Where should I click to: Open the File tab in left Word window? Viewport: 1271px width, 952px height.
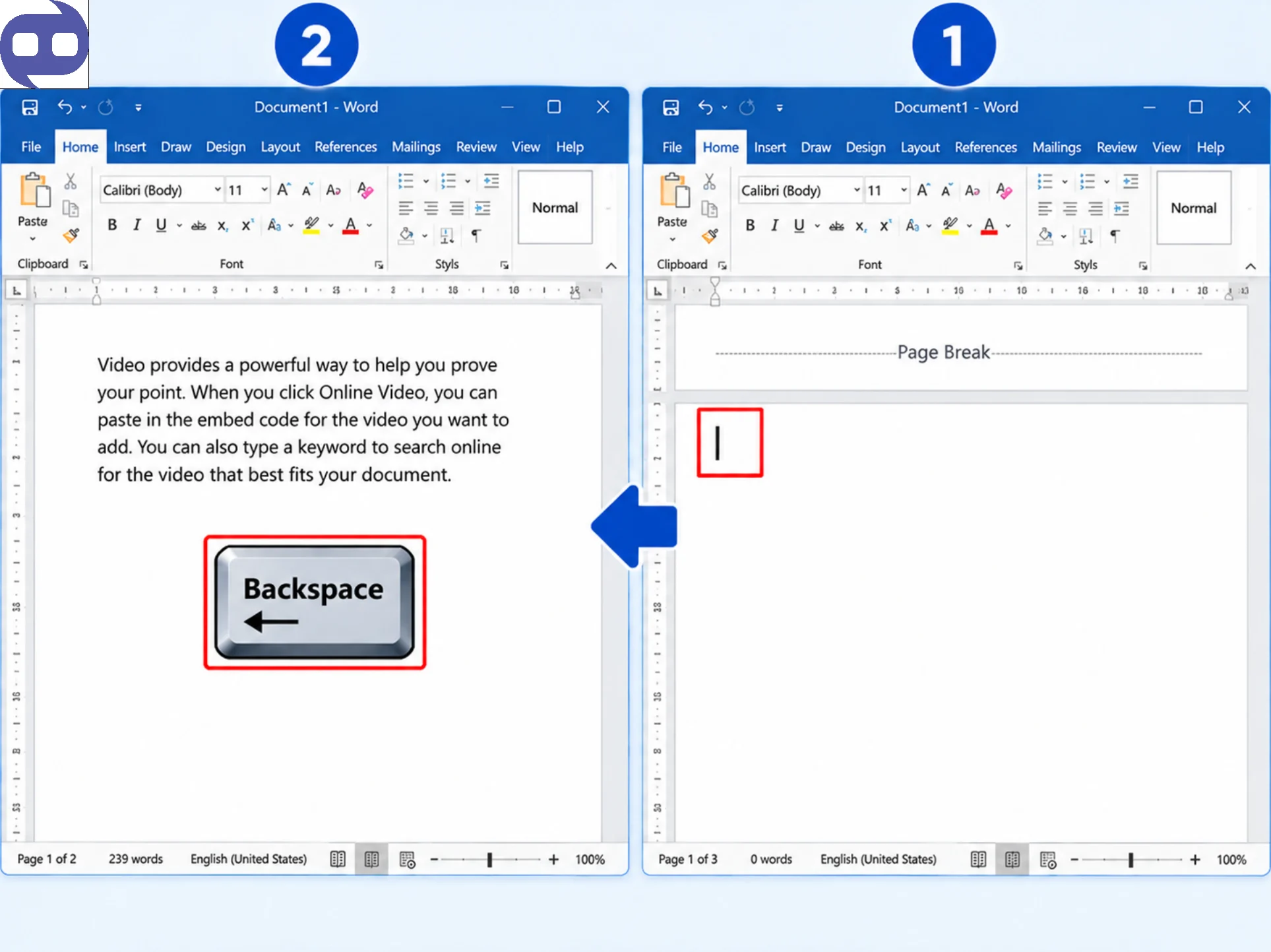[x=31, y=146]
